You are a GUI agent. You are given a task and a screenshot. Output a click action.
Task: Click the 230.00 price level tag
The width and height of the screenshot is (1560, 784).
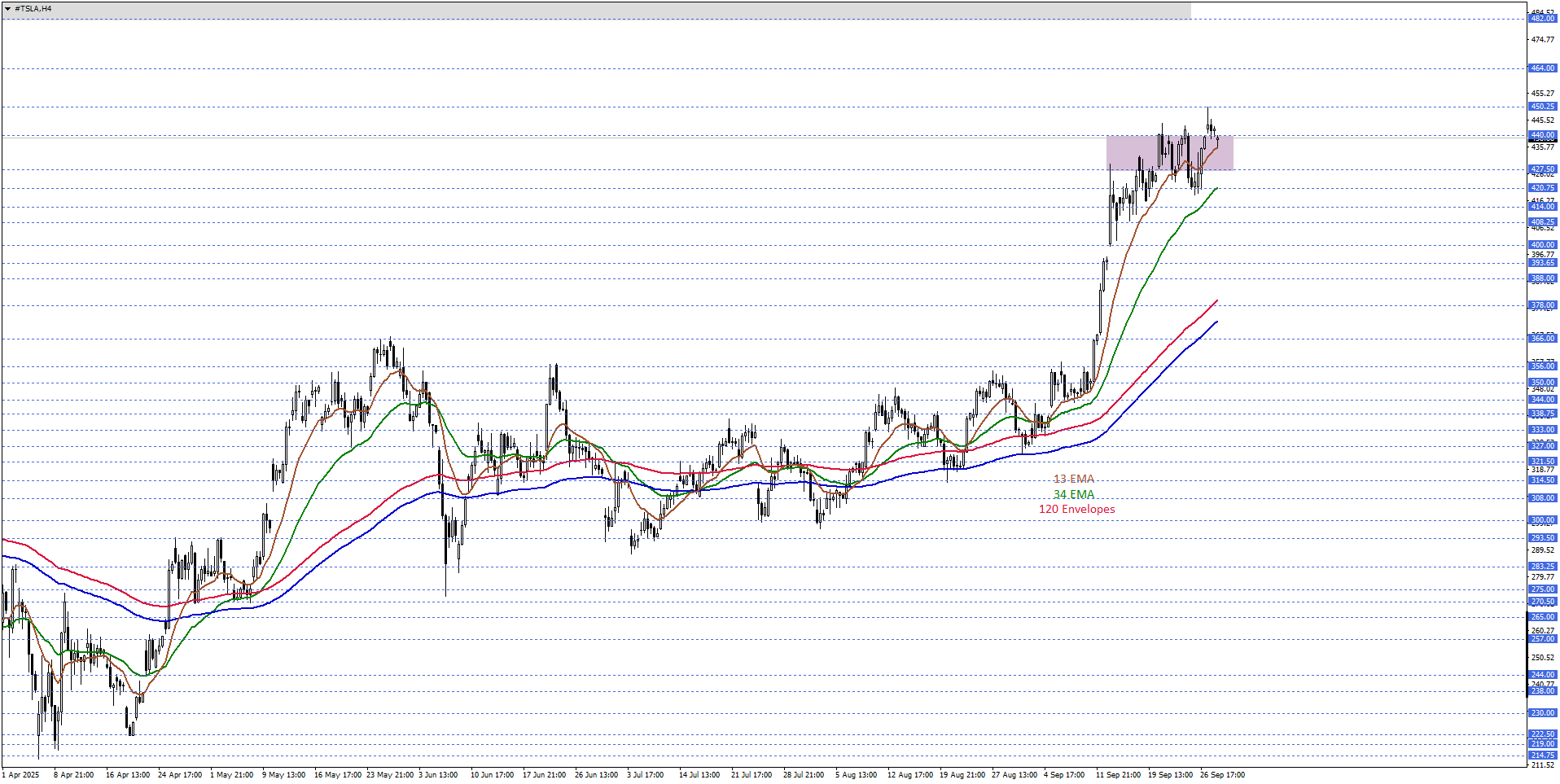[1542, 712]
